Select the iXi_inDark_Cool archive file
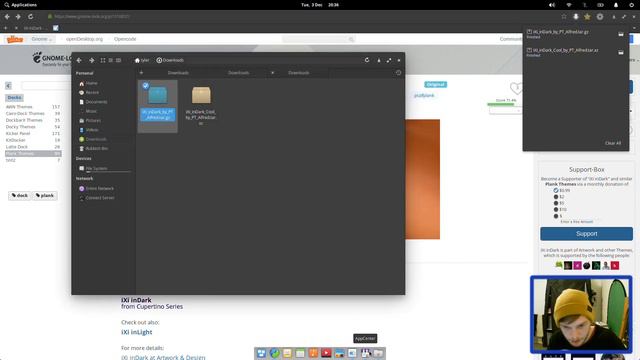 [201, 105]
